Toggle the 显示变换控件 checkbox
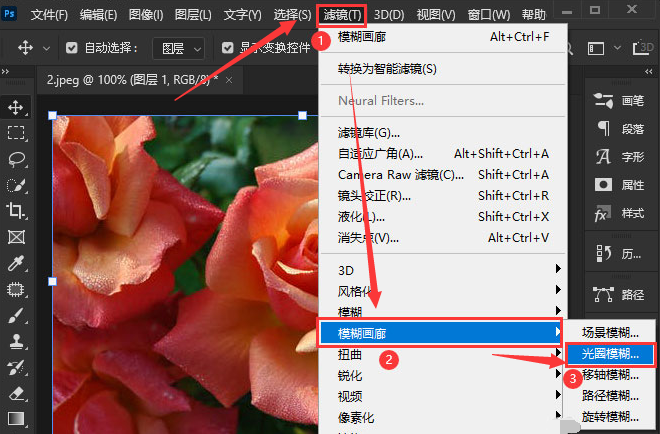 click(228, 48)
